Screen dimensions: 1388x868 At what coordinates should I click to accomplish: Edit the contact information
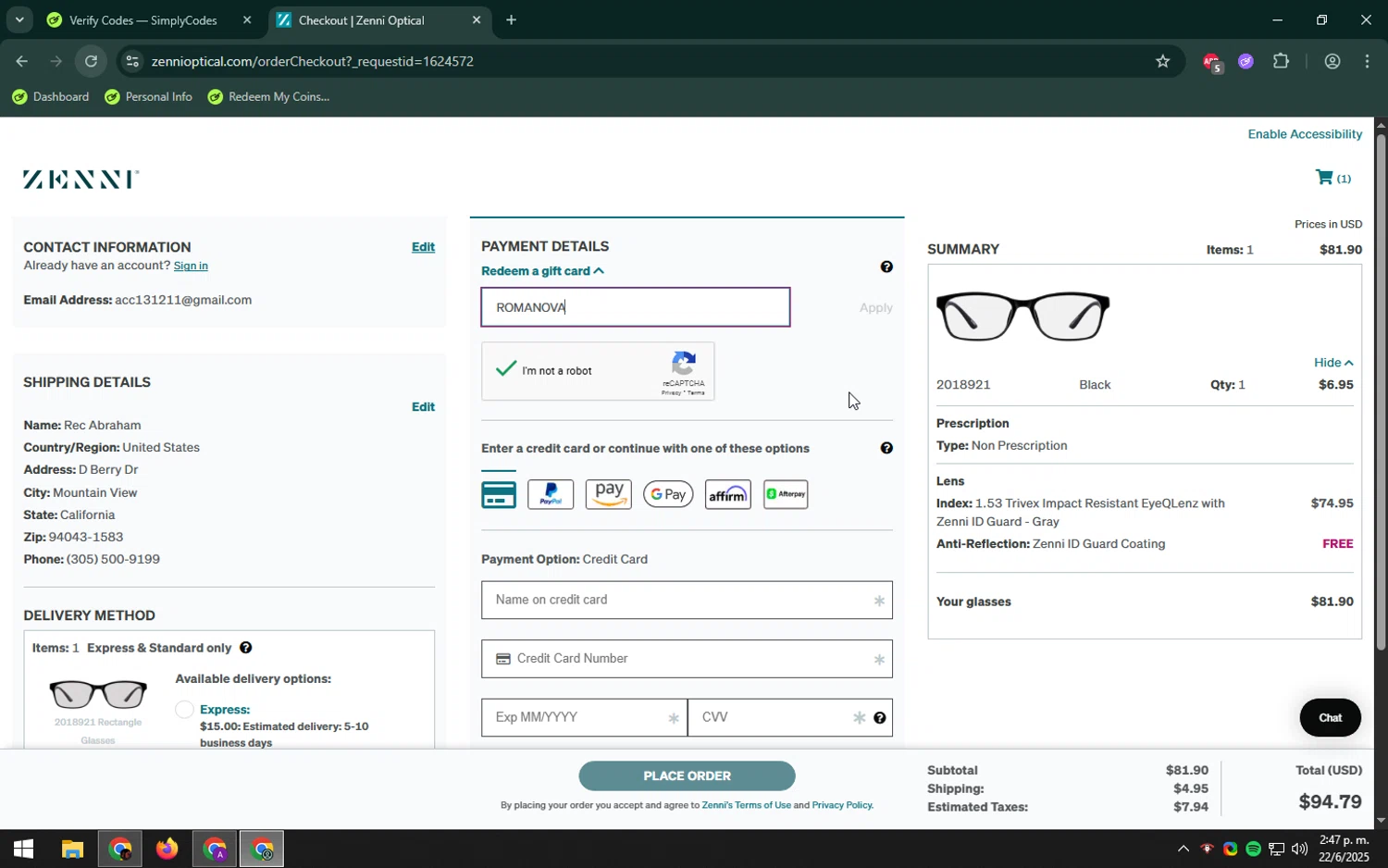423,247
